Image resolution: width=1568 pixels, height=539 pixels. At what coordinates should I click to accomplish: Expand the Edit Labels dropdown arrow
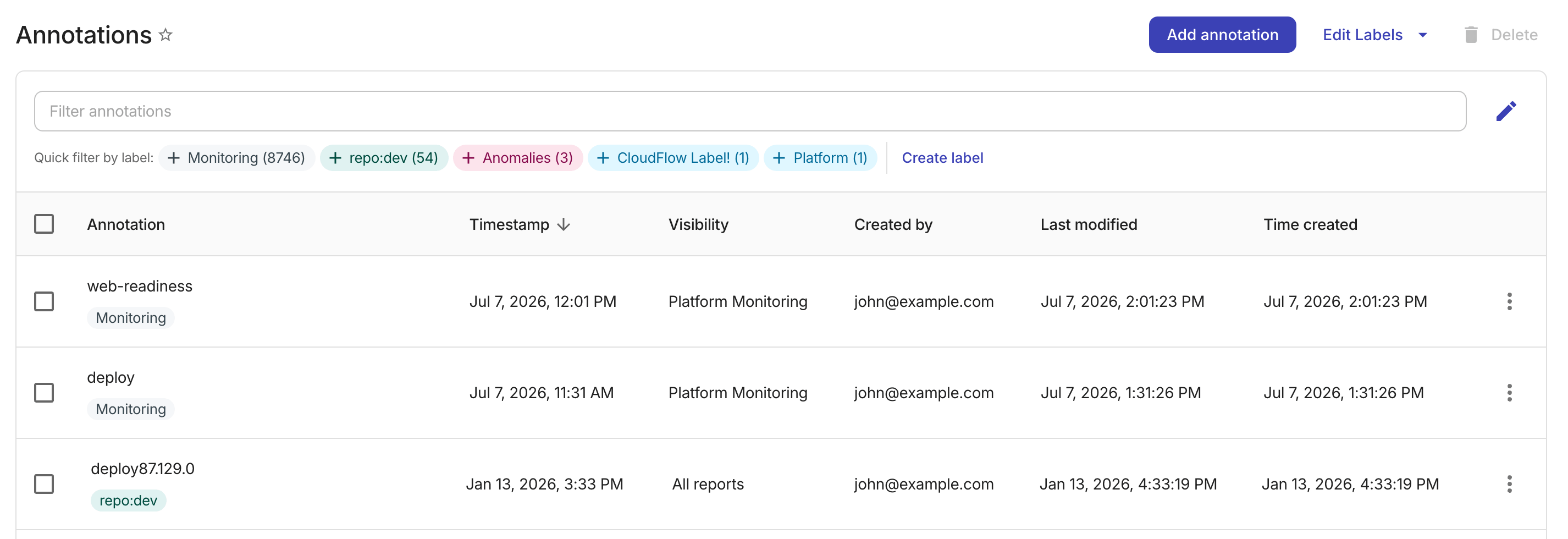[x=1422, y=35]
